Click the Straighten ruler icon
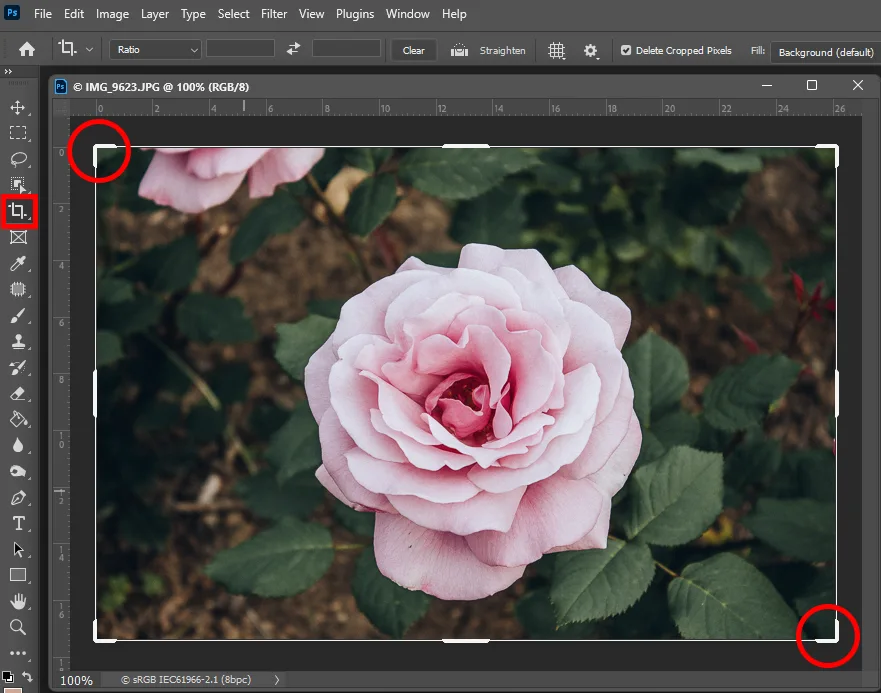 click(459, 50)
